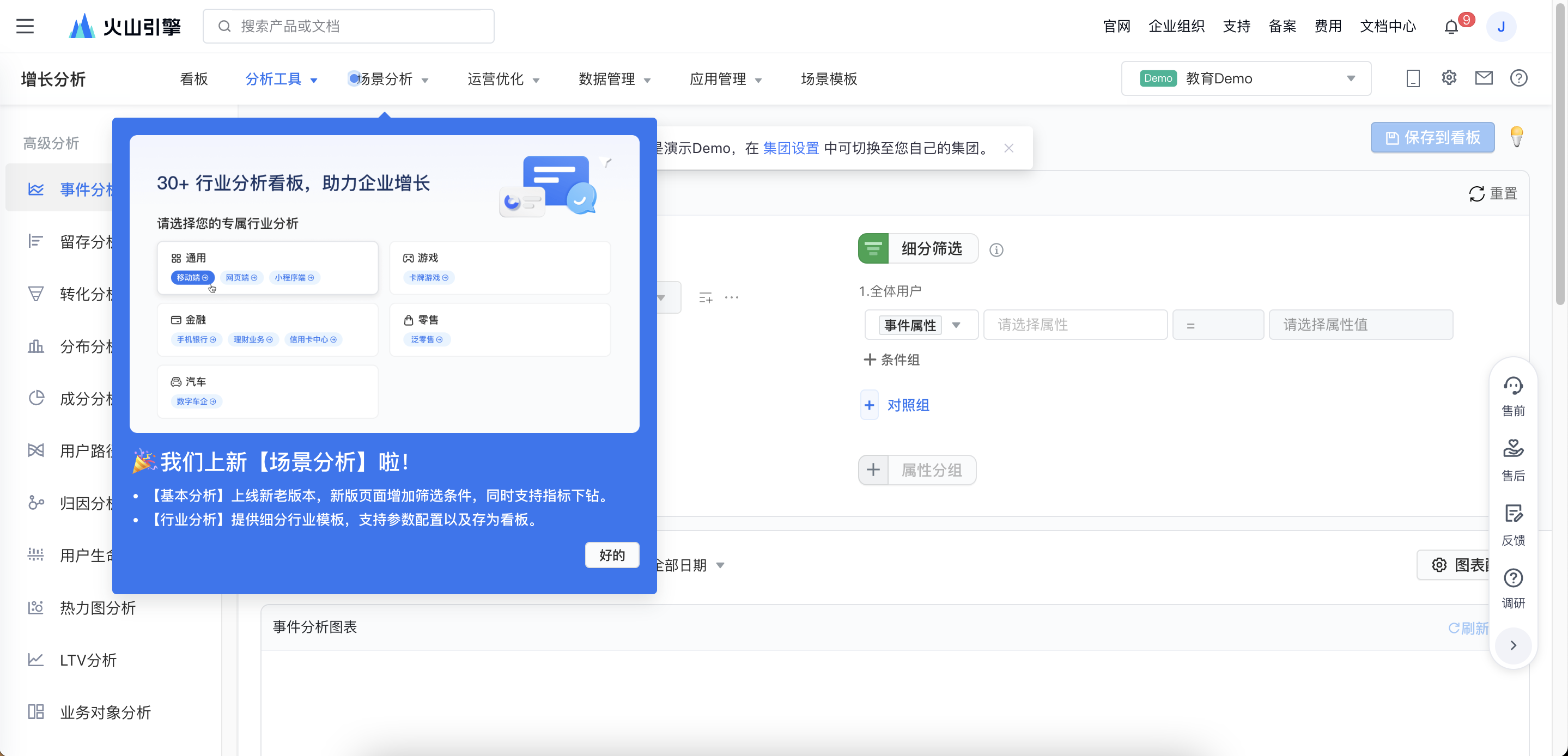Click the 细分筛选 info icon

coord(996,249)
